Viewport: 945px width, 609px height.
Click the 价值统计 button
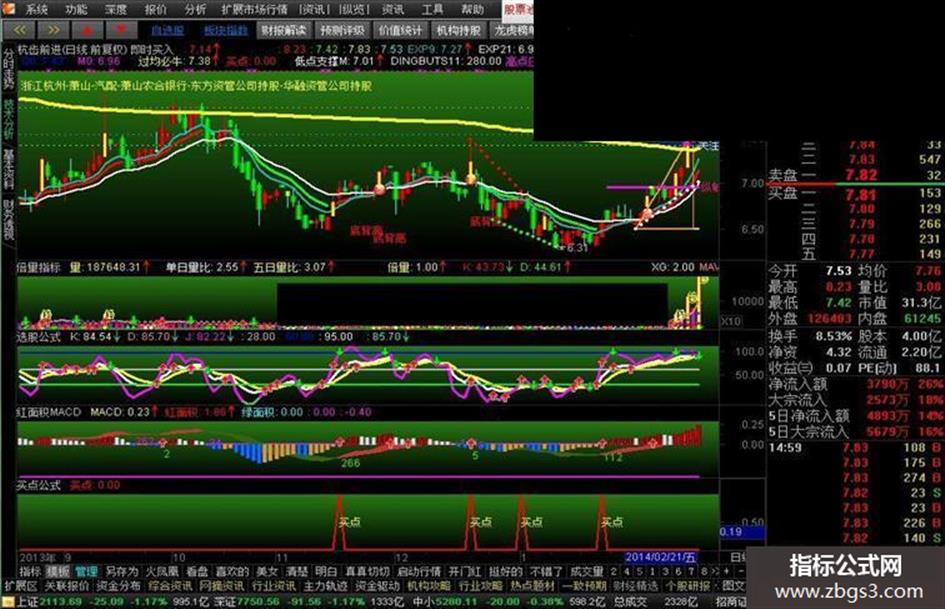pos(401,30)
